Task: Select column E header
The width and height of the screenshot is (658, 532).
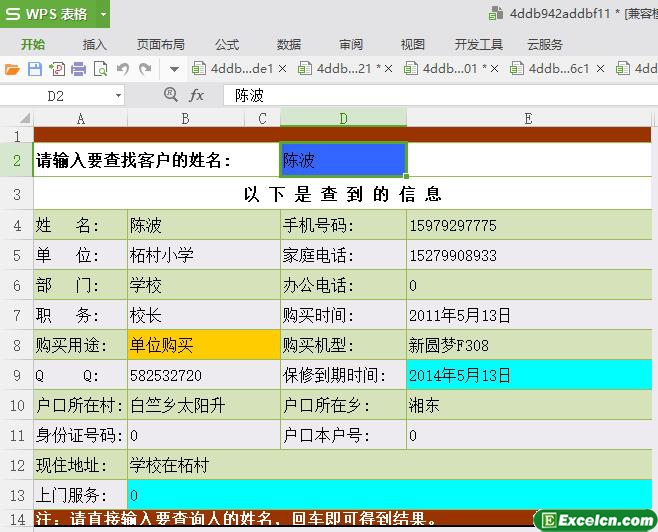Action: tap(528, 118)
